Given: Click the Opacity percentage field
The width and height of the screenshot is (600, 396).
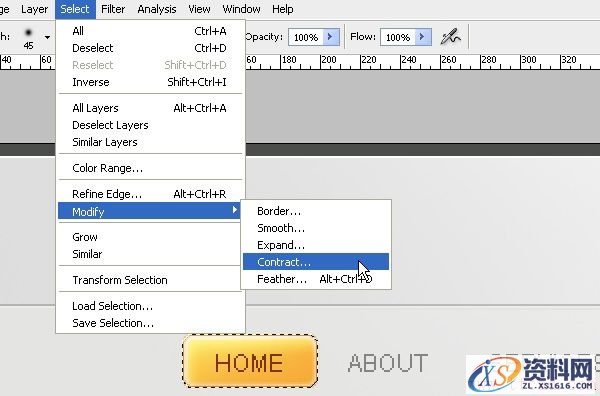Looking at the screenshot, I should pyautogui.click(x=306, y=37).
